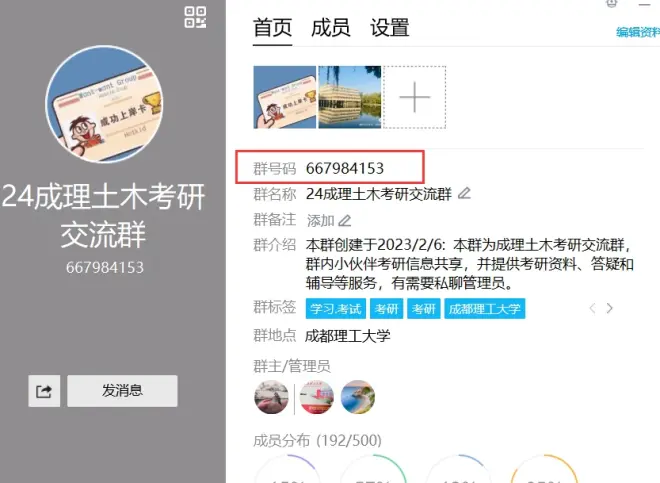Viewport: 660px width, 483px height.
Task: Select the 首页 tab
Action: (272, 27)
